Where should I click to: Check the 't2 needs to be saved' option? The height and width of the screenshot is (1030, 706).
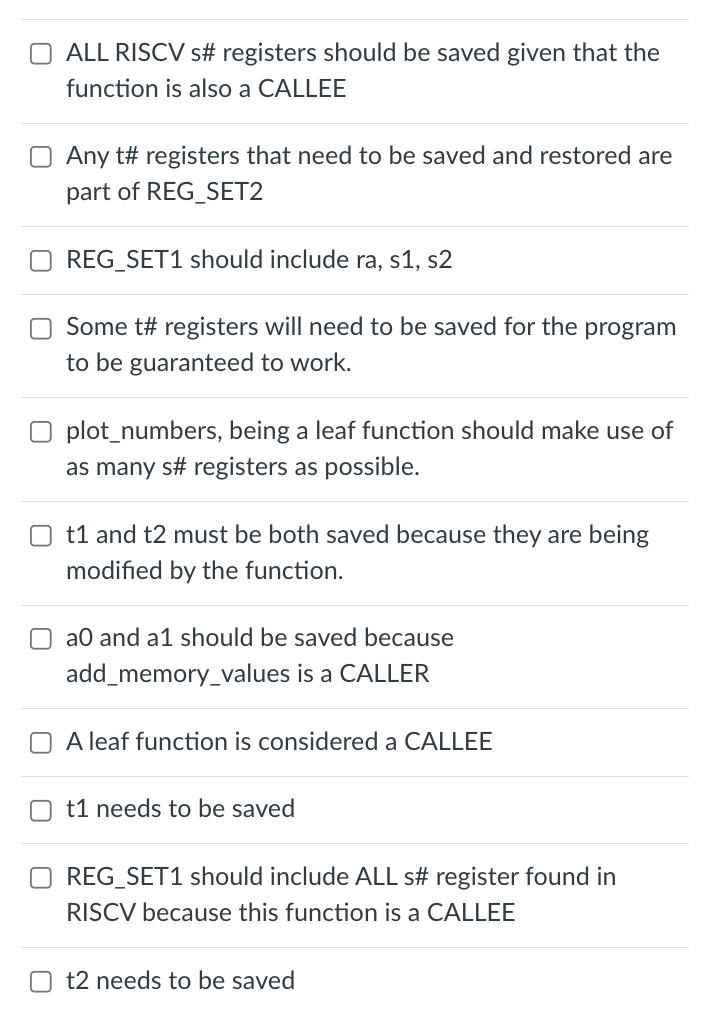(41, 982)
